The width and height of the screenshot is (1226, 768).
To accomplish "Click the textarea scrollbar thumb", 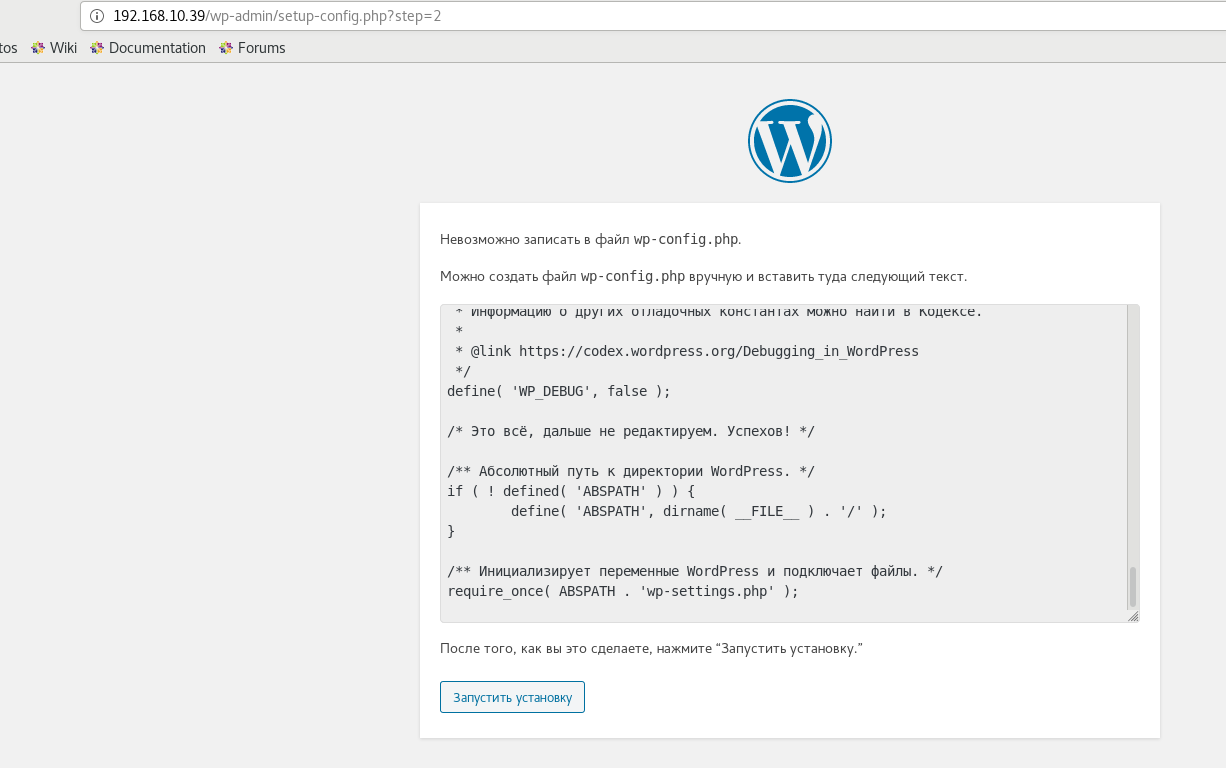I will point(1133,587).
